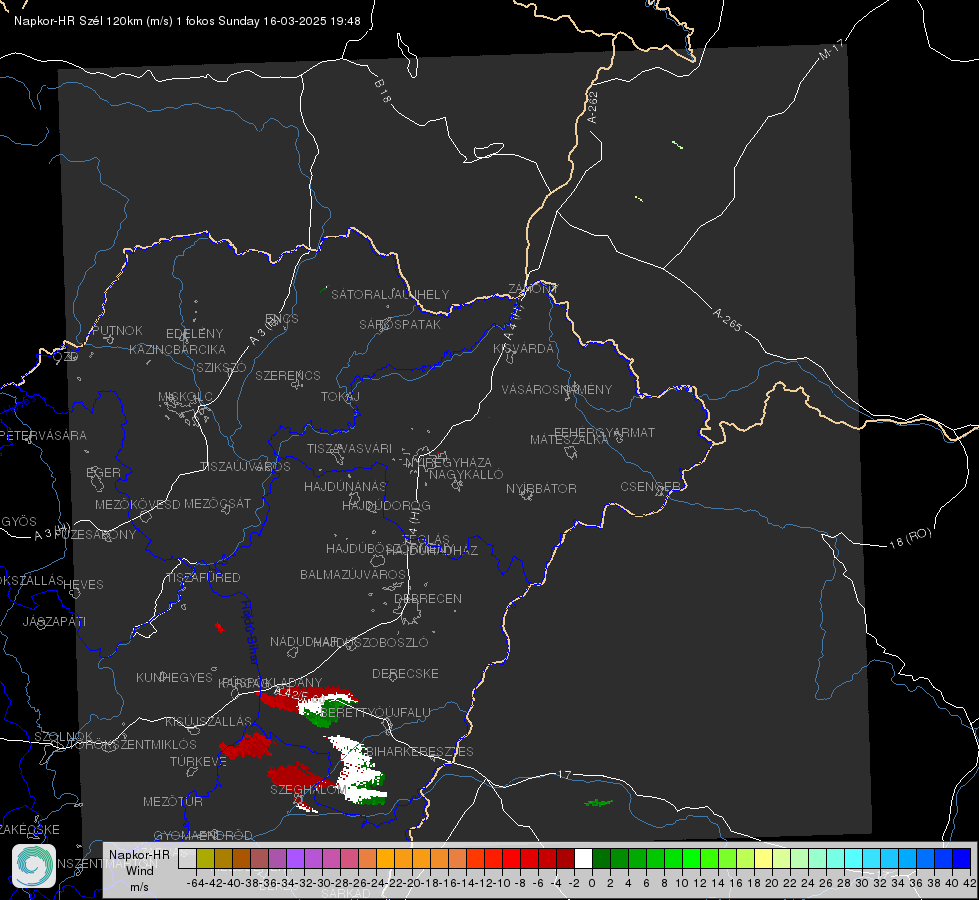Click the blue Hajdú-Bihar county label

pyautogui.click(x=249, y=632)
